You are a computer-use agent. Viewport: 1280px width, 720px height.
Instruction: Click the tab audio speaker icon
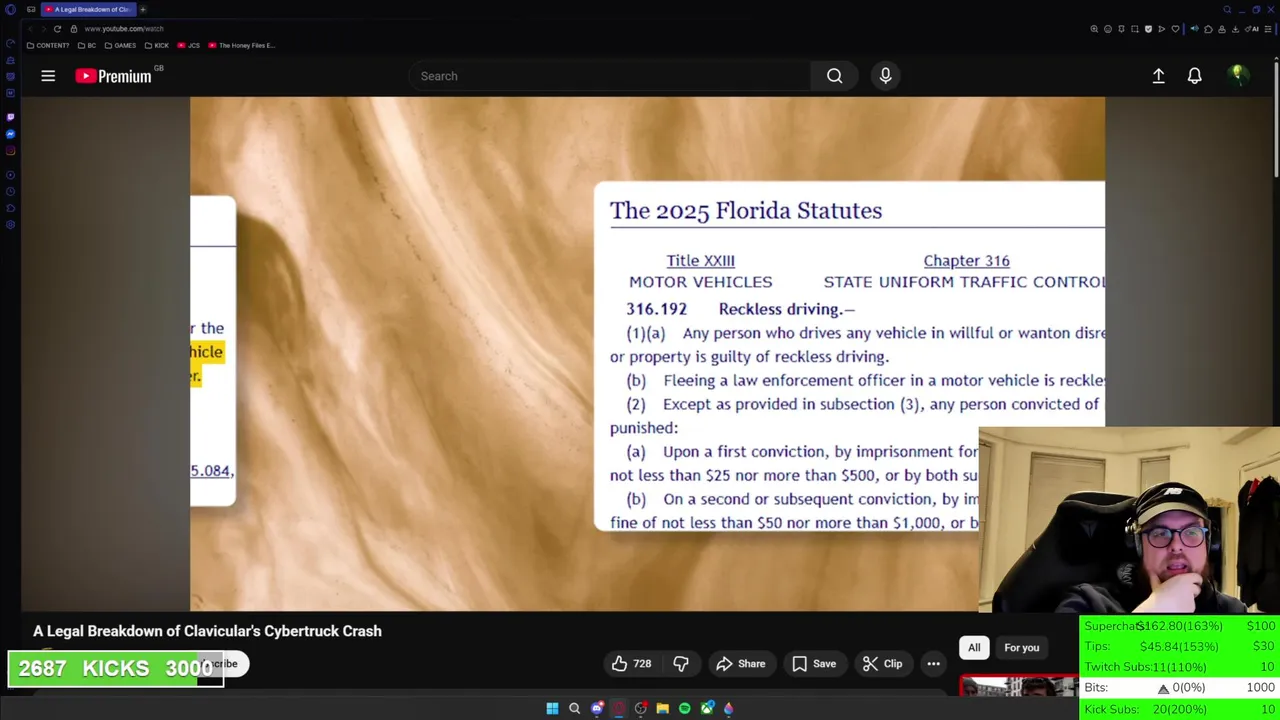1195,29
